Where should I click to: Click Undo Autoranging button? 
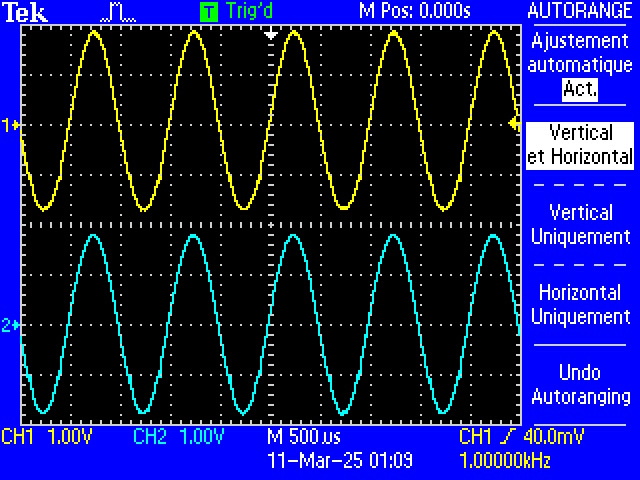point(580,384)
